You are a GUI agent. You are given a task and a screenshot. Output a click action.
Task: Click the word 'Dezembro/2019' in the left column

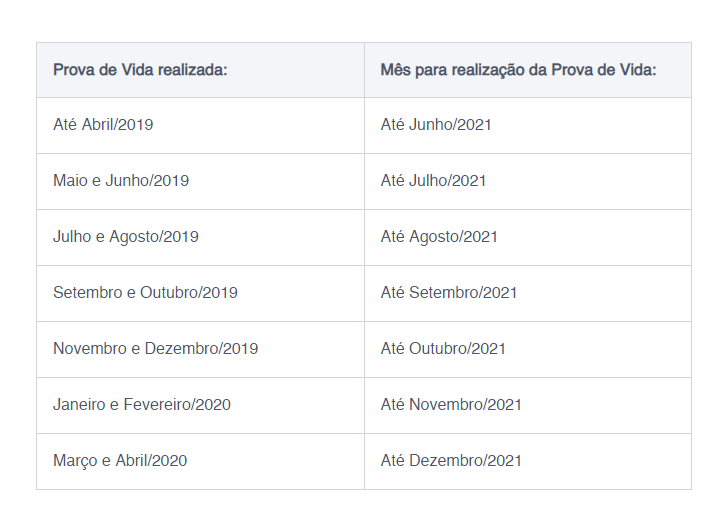(x=201, y=349)
